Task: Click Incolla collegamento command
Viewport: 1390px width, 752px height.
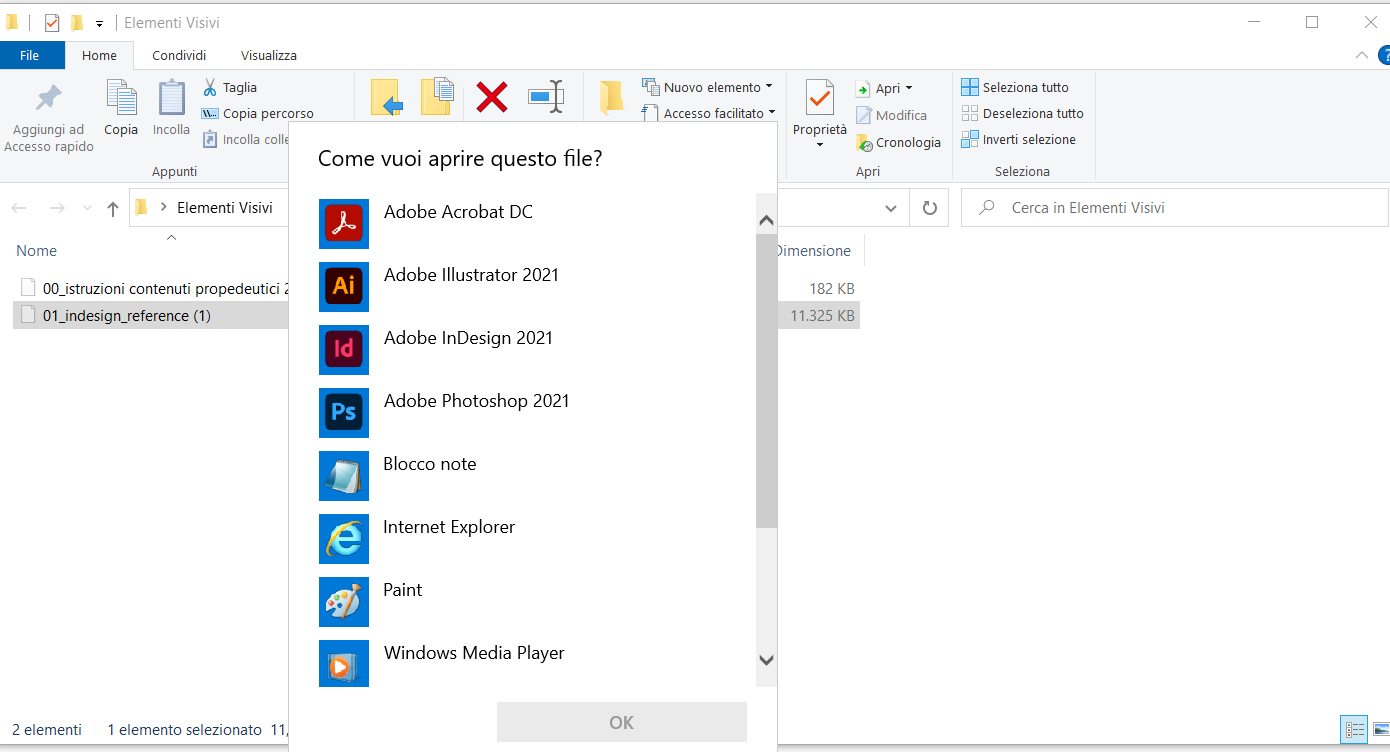Action: pyautogui.click(x=246, y=139)
